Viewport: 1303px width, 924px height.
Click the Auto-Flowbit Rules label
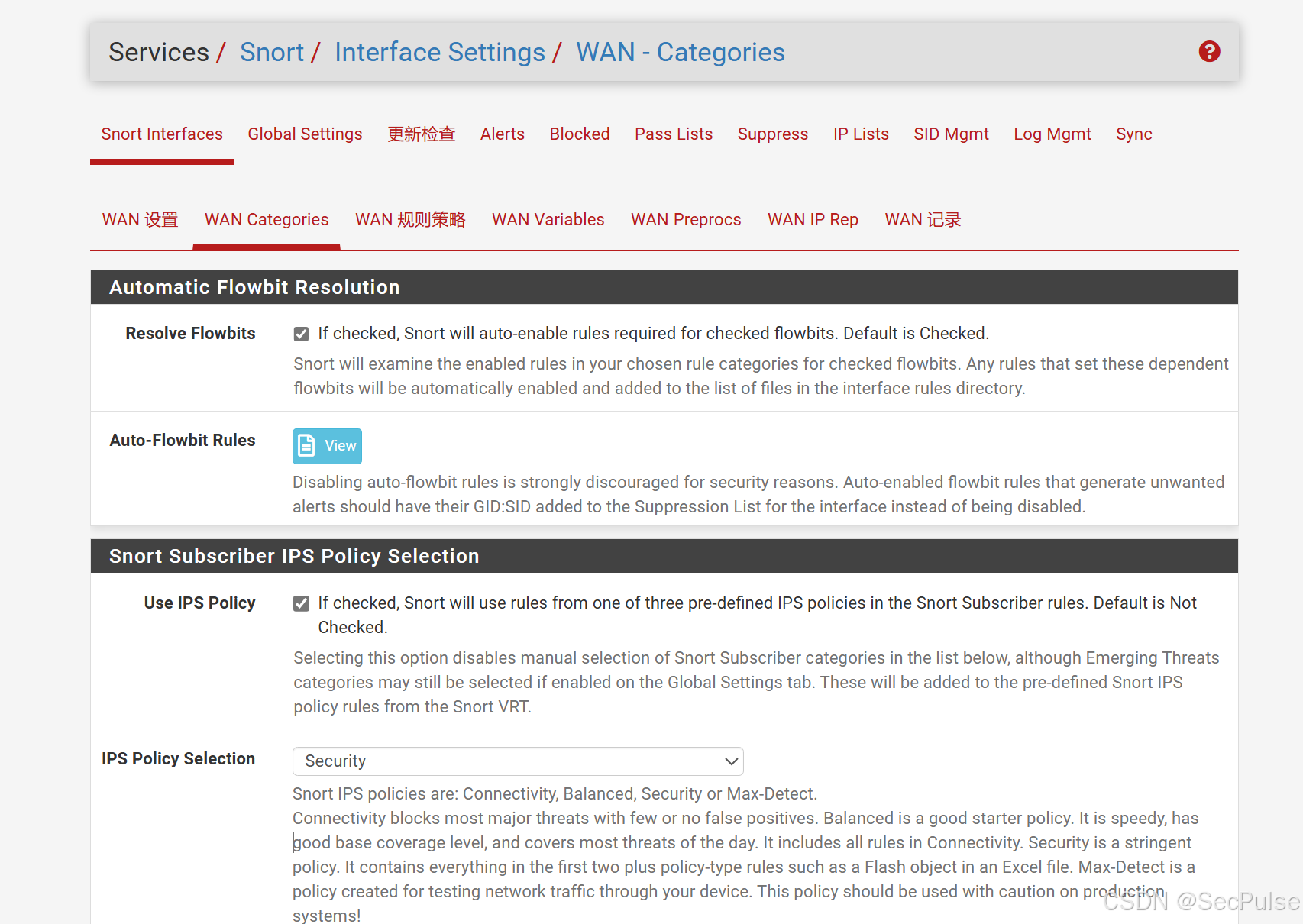pos(183,441)
